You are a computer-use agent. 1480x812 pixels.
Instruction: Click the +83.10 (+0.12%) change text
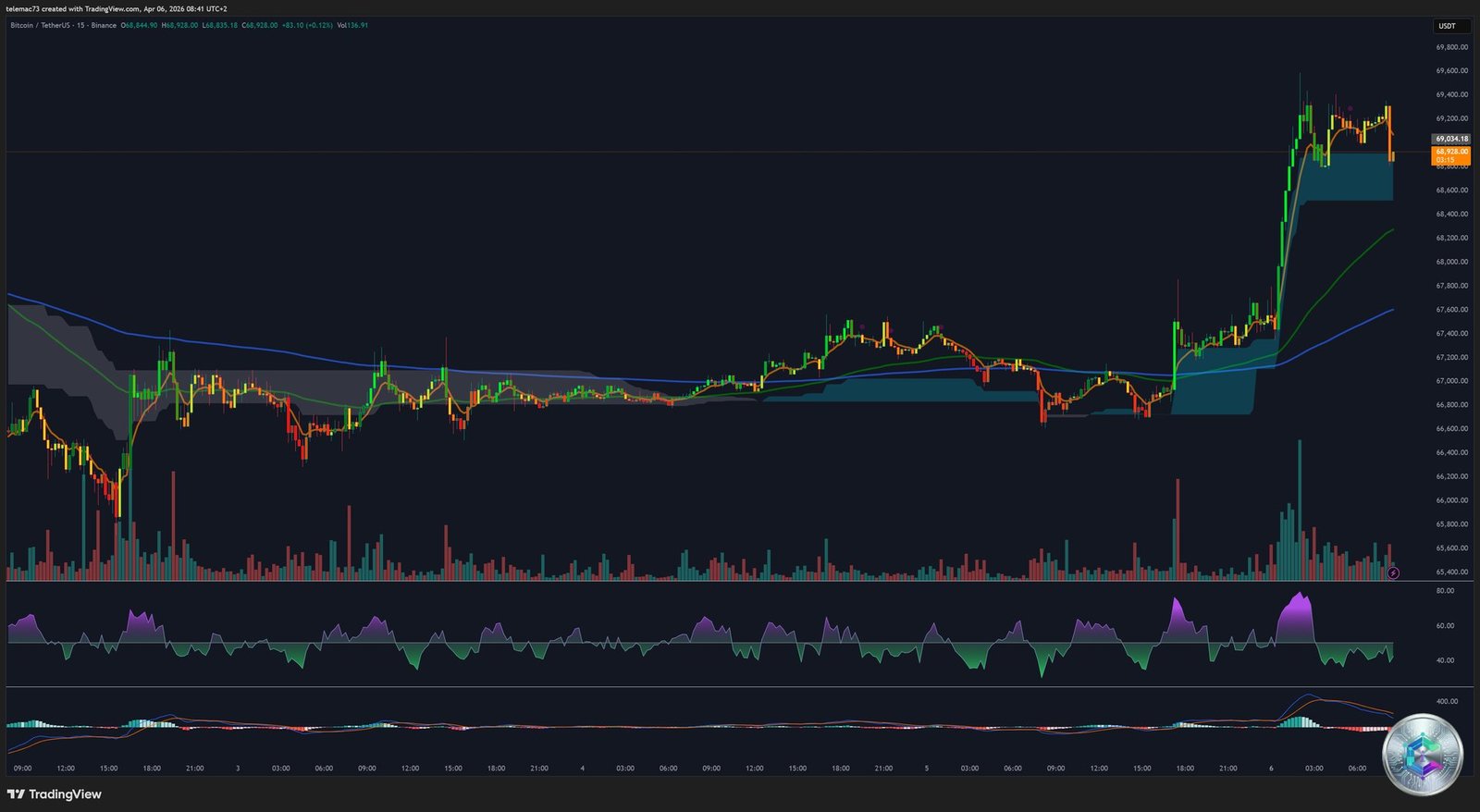(307, 25)
